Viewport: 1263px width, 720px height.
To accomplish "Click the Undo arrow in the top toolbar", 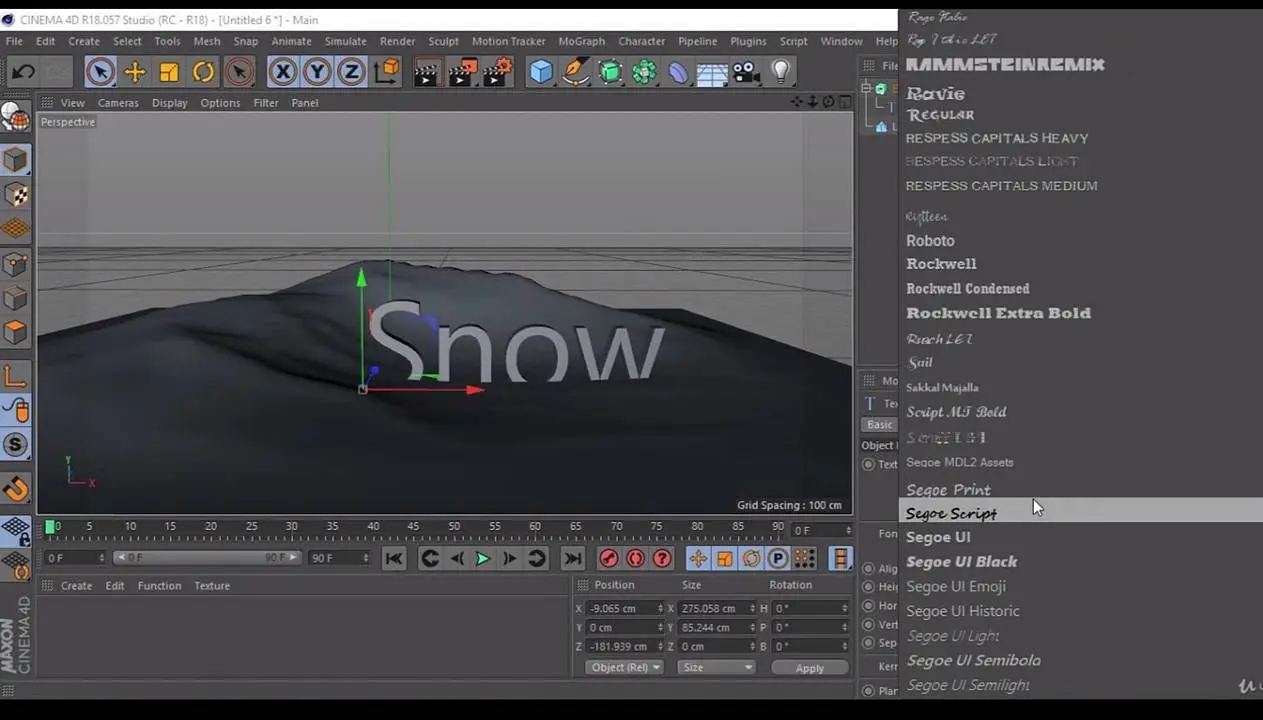I will pos(23,71).
